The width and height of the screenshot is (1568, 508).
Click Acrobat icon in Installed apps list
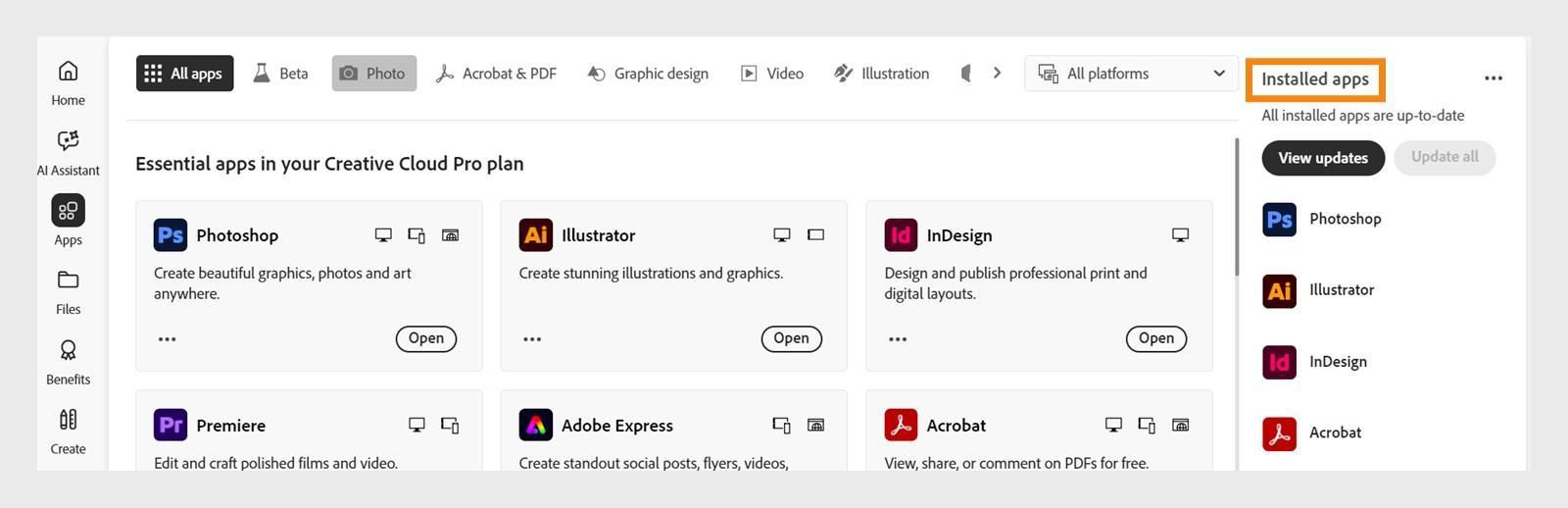click(1279, 432)
